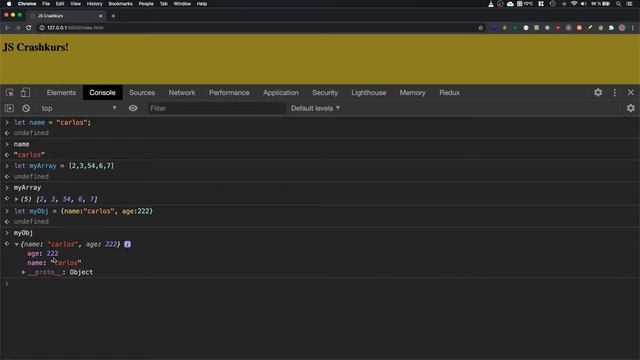Image resolution: width=640 pixels, height=360 pixels.
Task: Open a new browser tab
Action: [113, 16]
